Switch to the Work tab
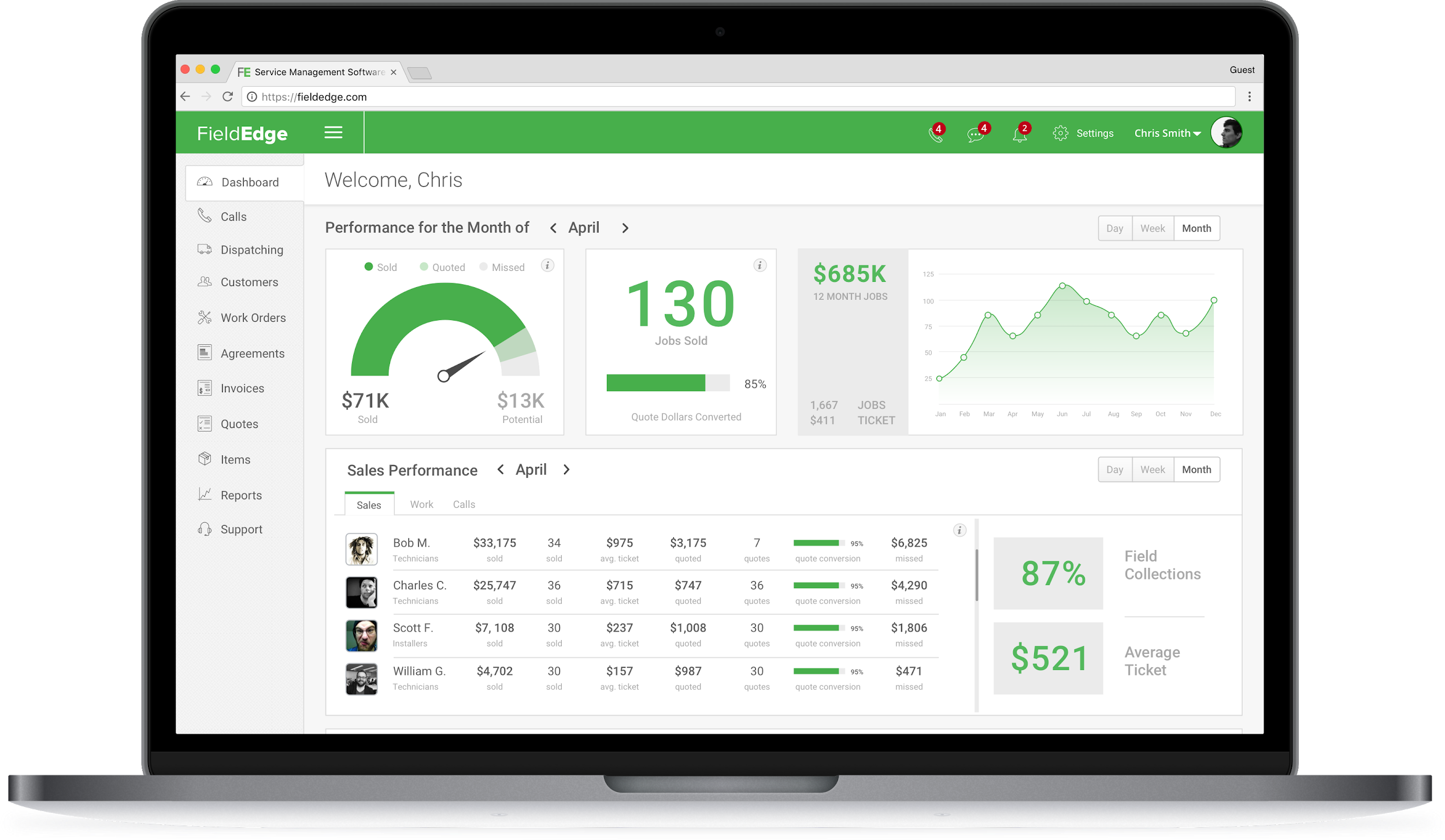The image size is (1445, 840). tap(421, 504)
